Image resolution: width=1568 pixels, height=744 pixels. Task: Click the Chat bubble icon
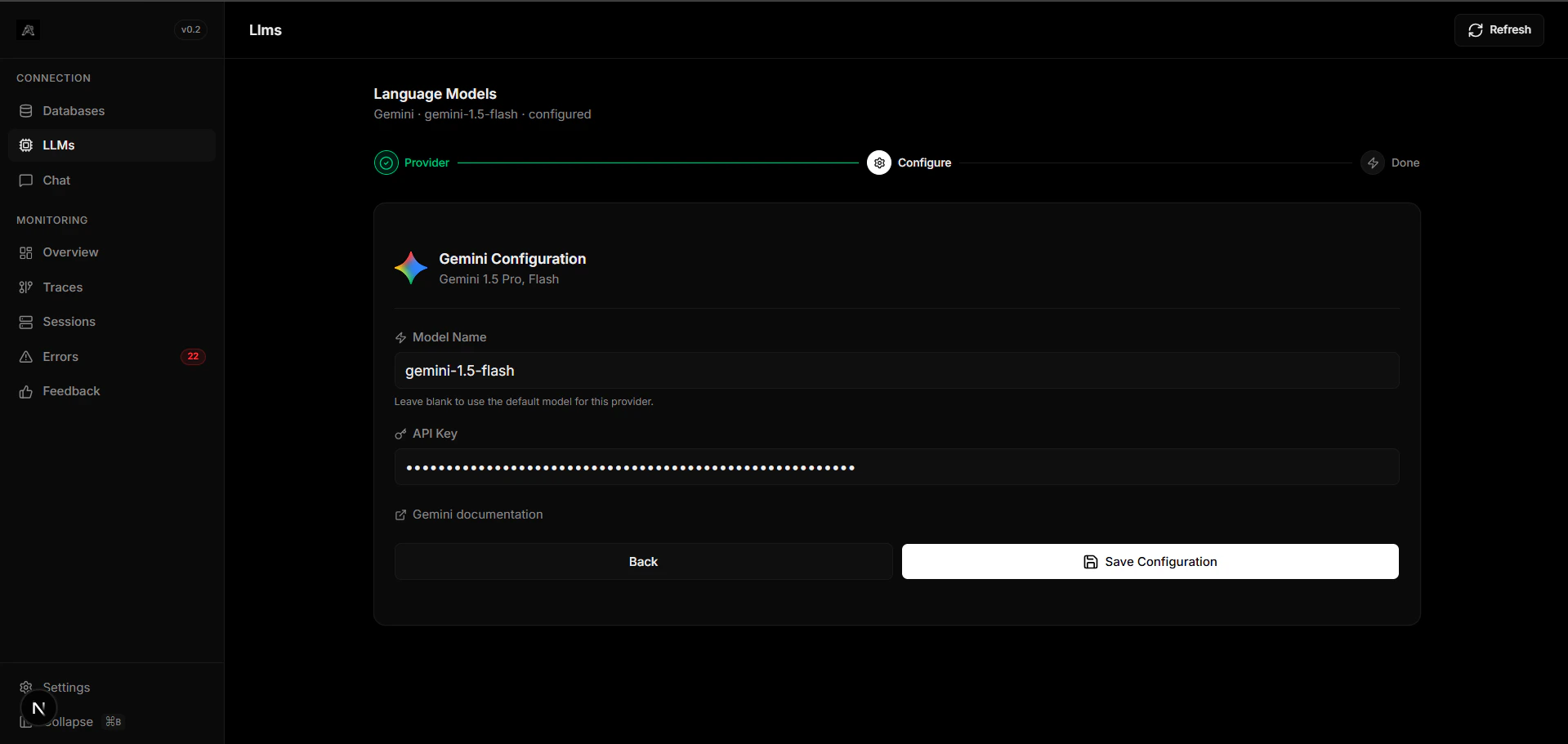pos(26,180)
